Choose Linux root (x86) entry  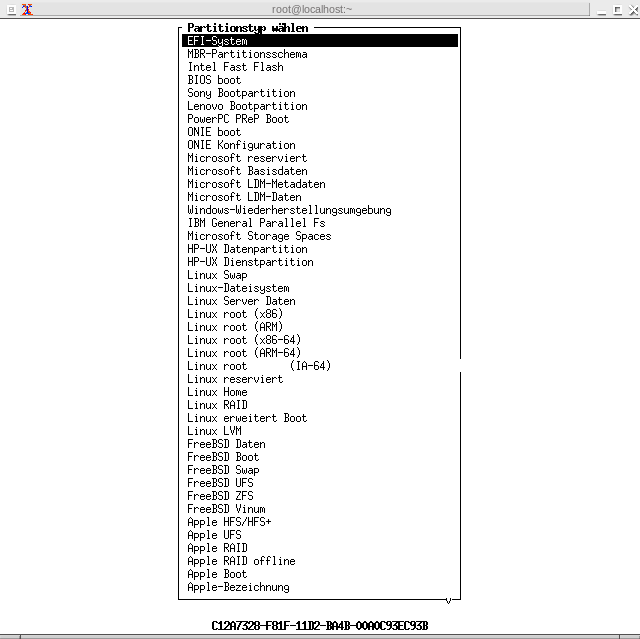click(235, 314)
